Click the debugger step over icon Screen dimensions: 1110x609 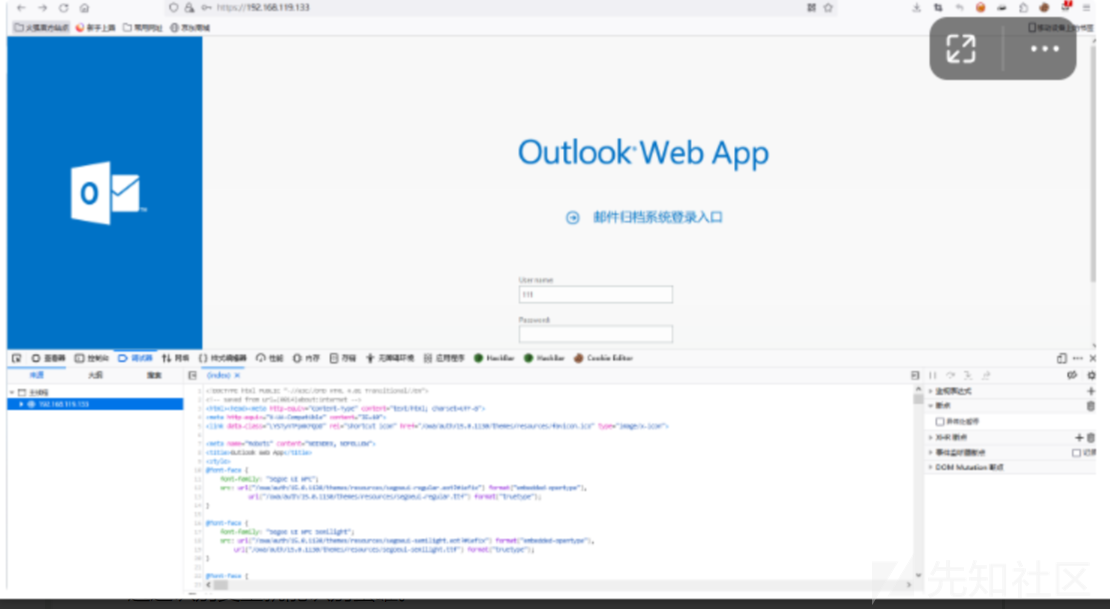pos(951,375)
